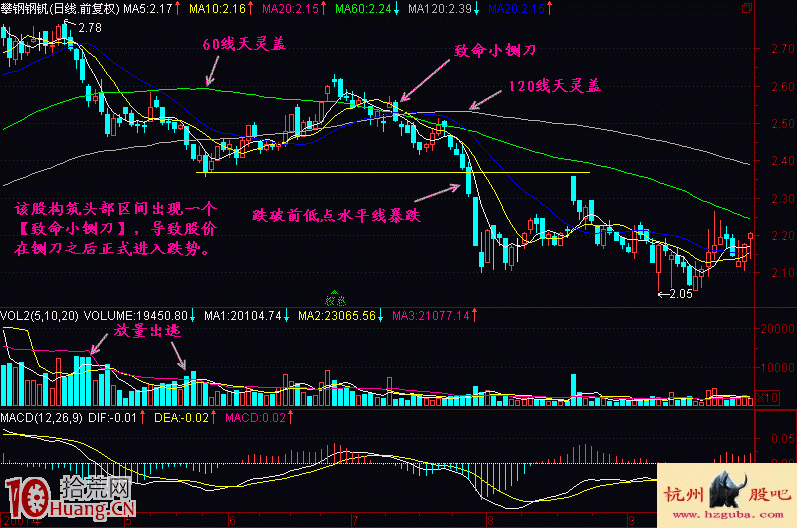Click the magenta MA20:2.15 indicator label
The width and height of the screenshot is (797, 528).
[x=290, y=9]
